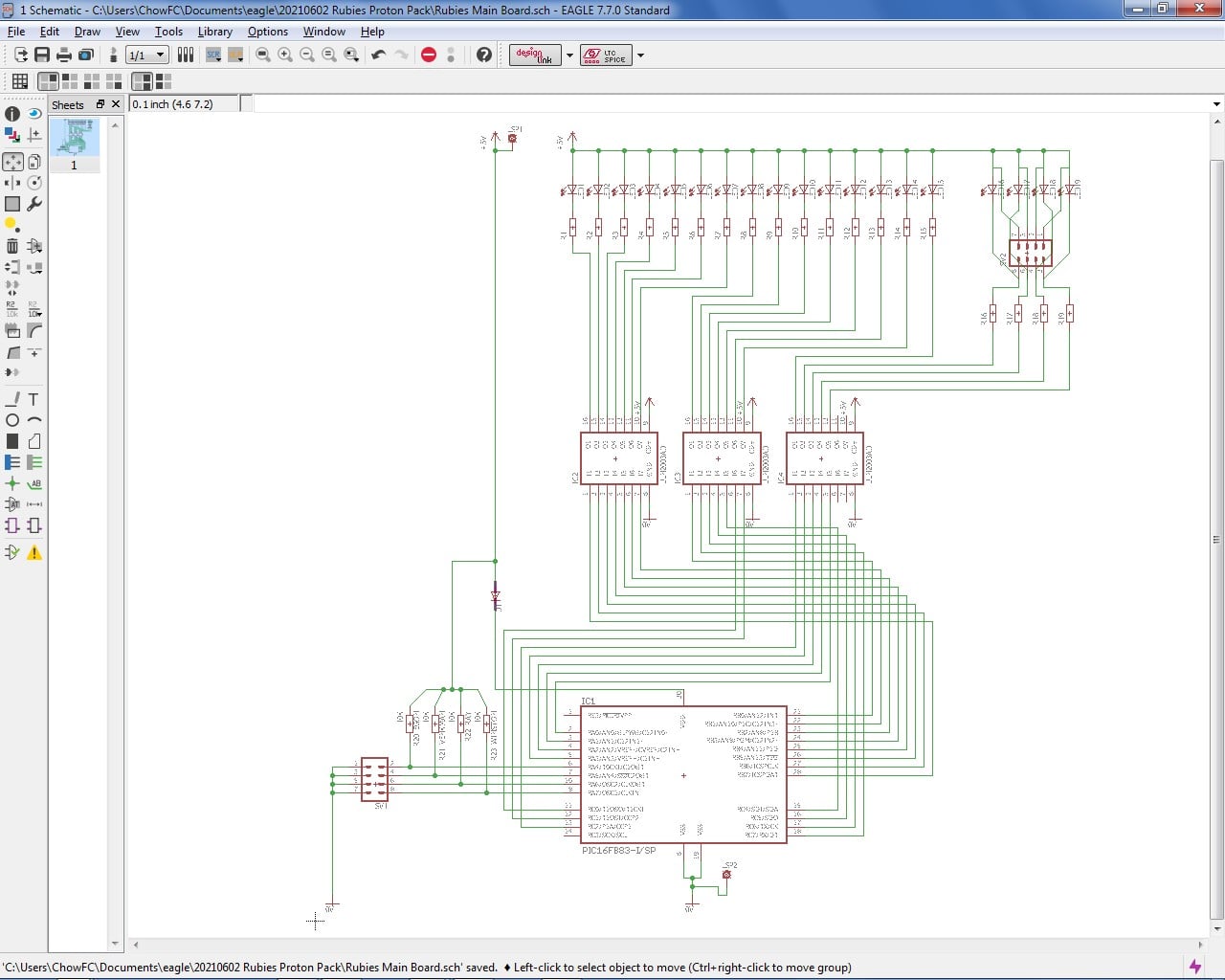Pick the Junction tool
1225x980 pixels.
[x=12, y=483]
